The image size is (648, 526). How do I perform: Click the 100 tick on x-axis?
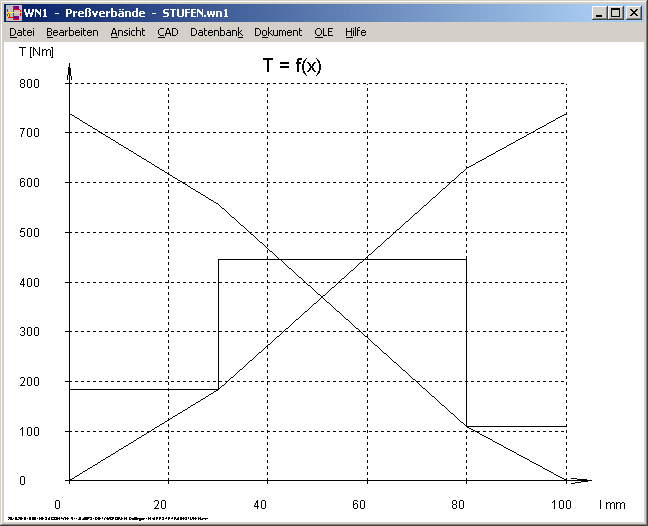tap(562, 503)
